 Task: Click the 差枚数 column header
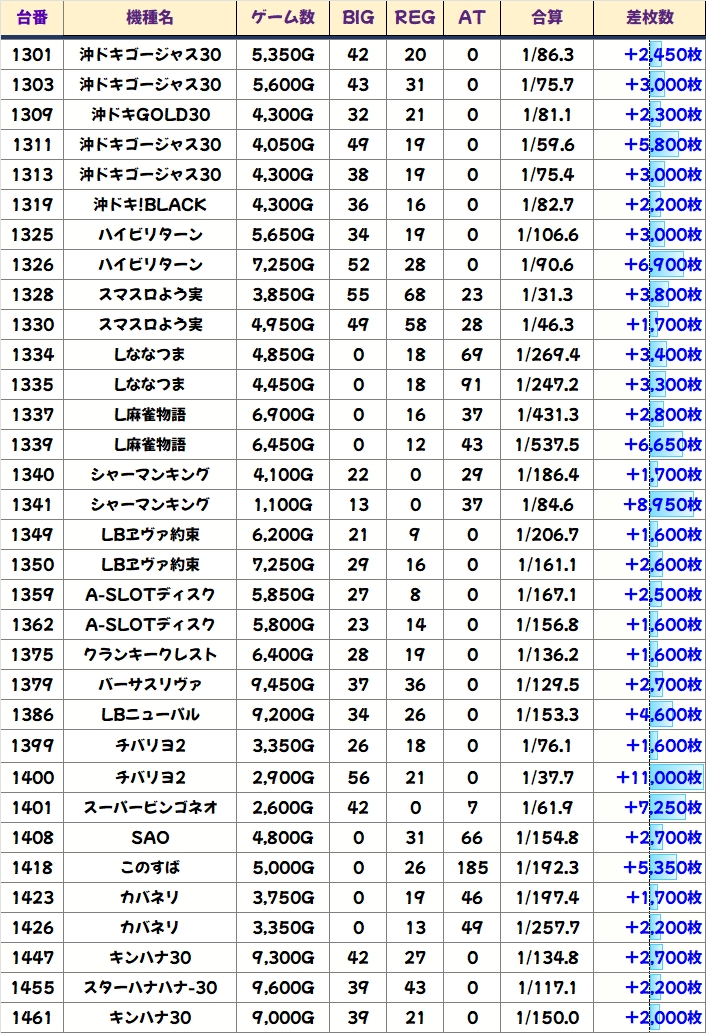click(649, 18)
